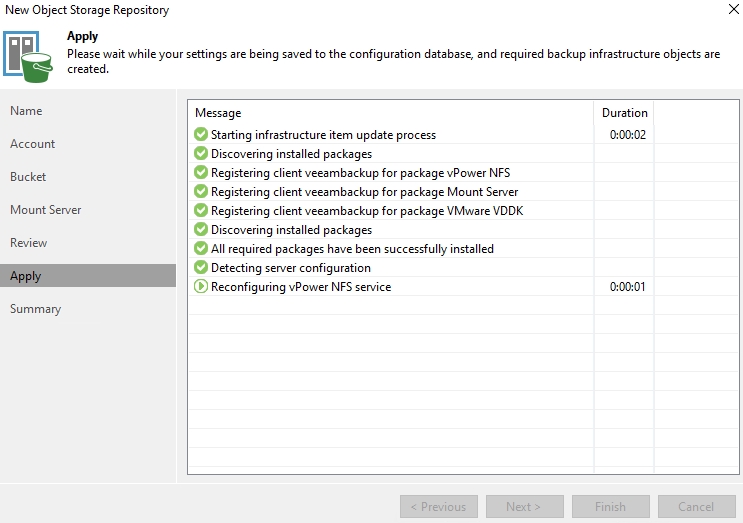
Task: Open the Summary step in sidebar
Action: (36, 309)
